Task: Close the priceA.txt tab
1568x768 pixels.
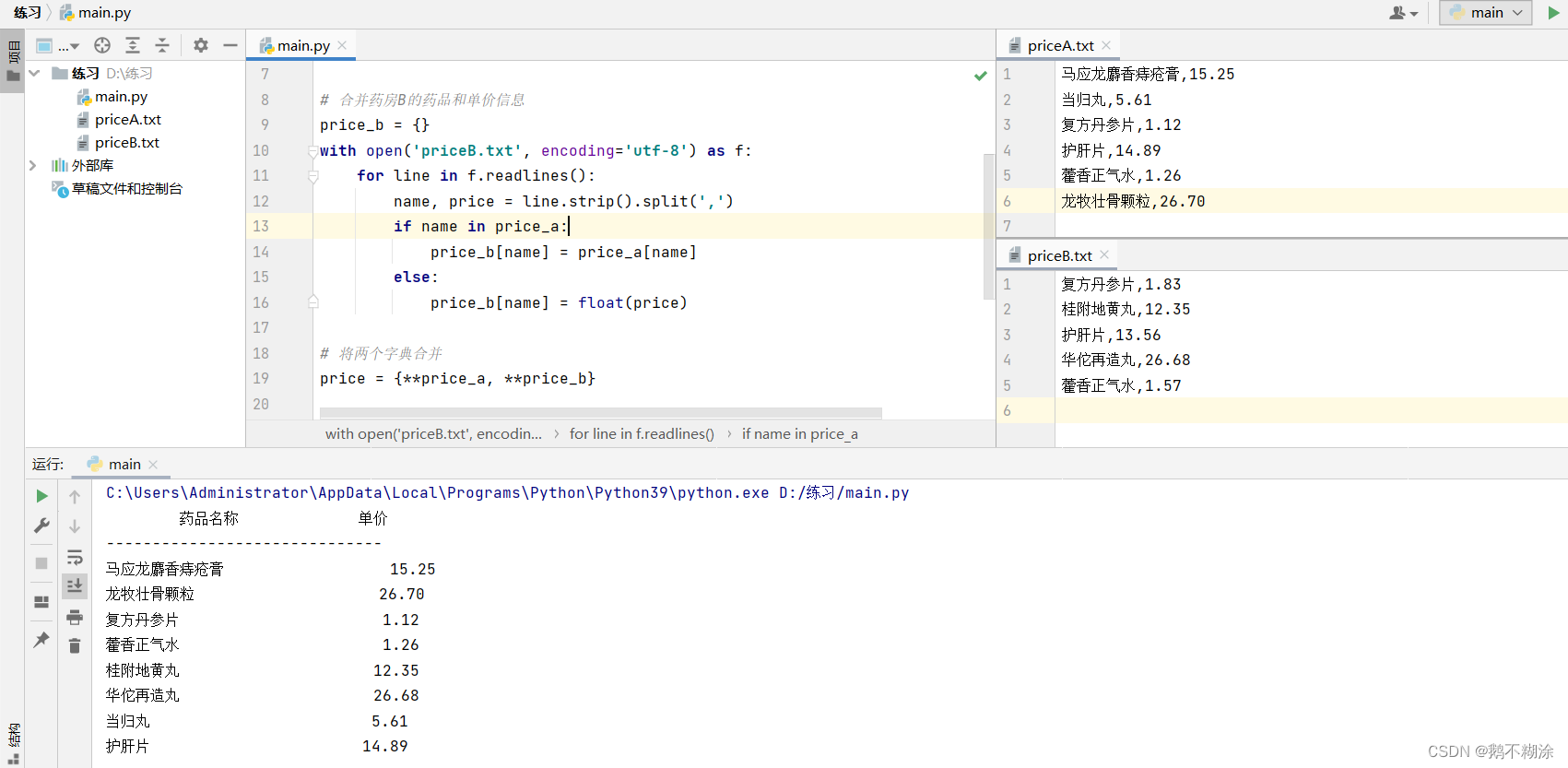Action: 1106,45
